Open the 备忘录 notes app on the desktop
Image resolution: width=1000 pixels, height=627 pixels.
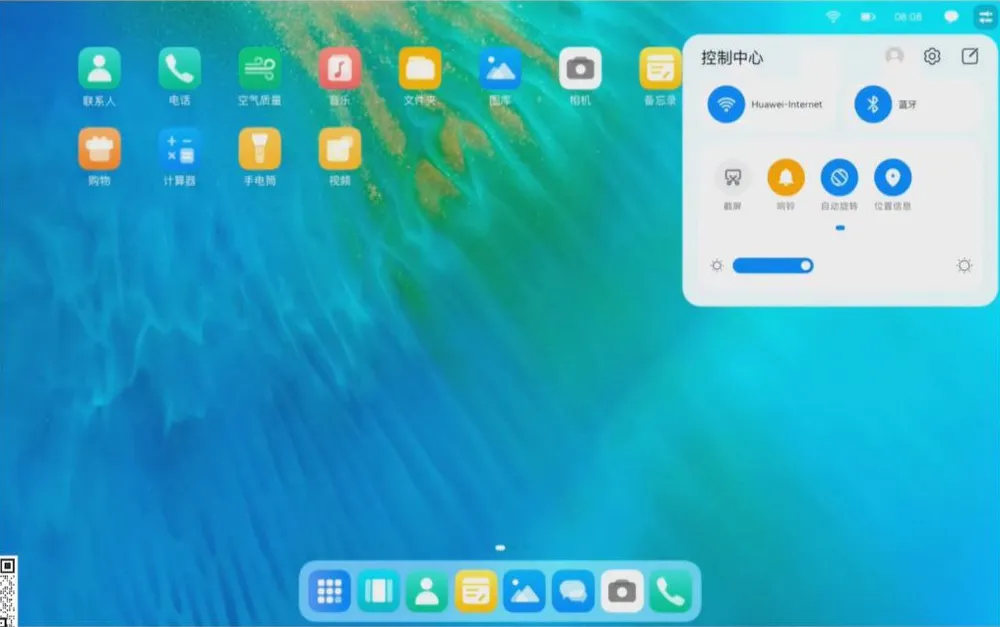point(660,68)
